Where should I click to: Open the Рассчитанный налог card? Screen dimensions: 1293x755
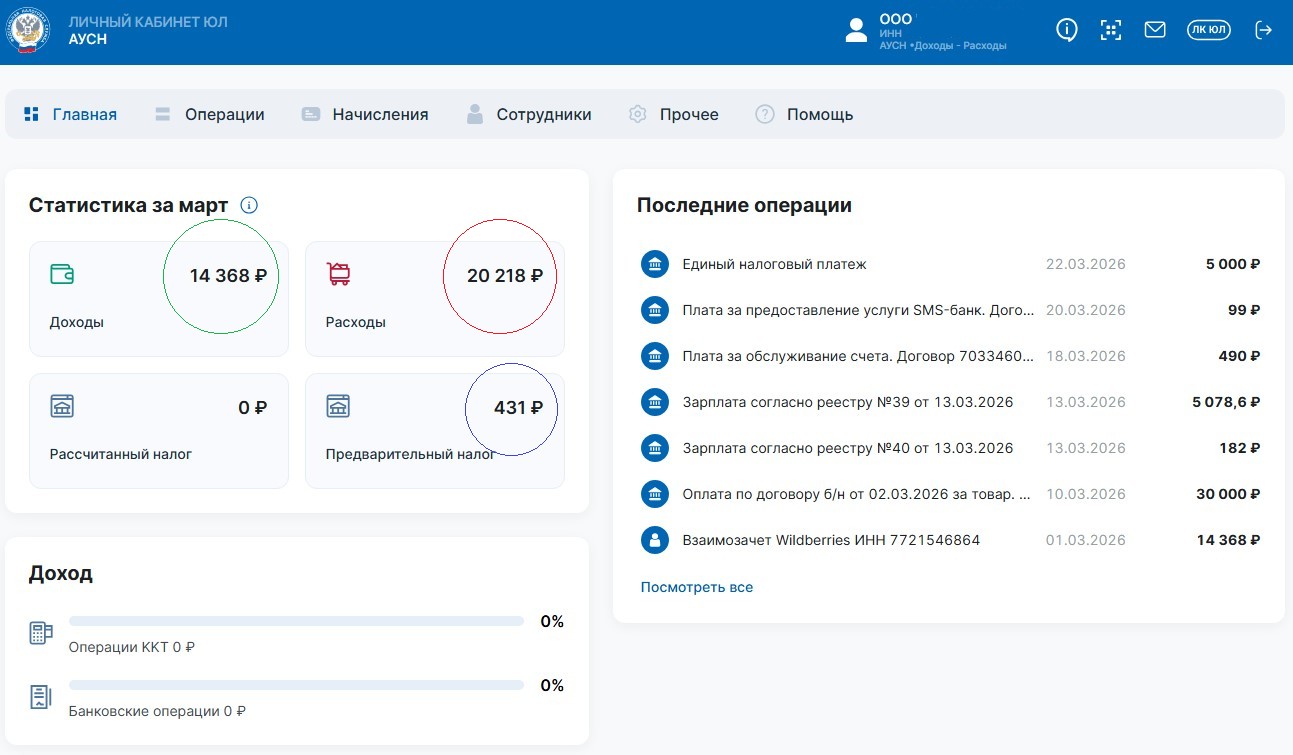[x=159, y=431]
